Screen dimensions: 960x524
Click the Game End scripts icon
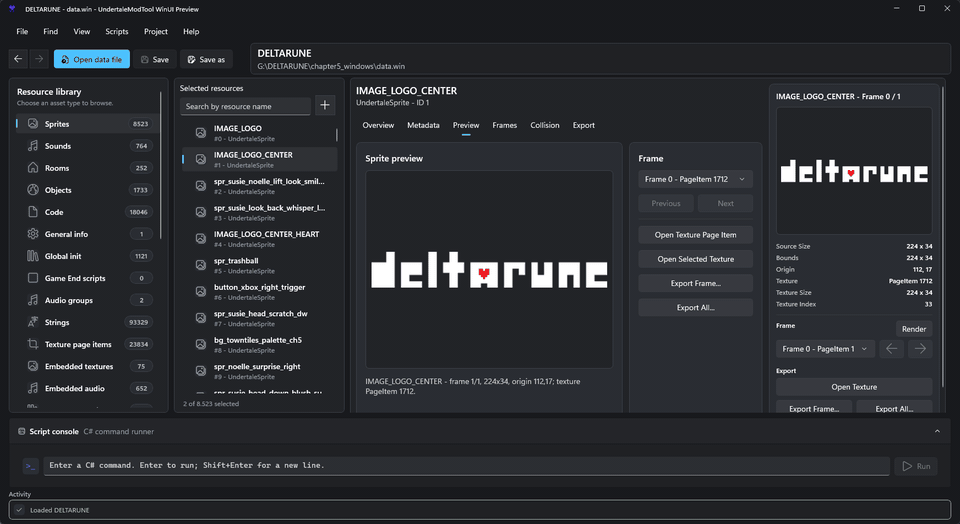tap(33, 278)
